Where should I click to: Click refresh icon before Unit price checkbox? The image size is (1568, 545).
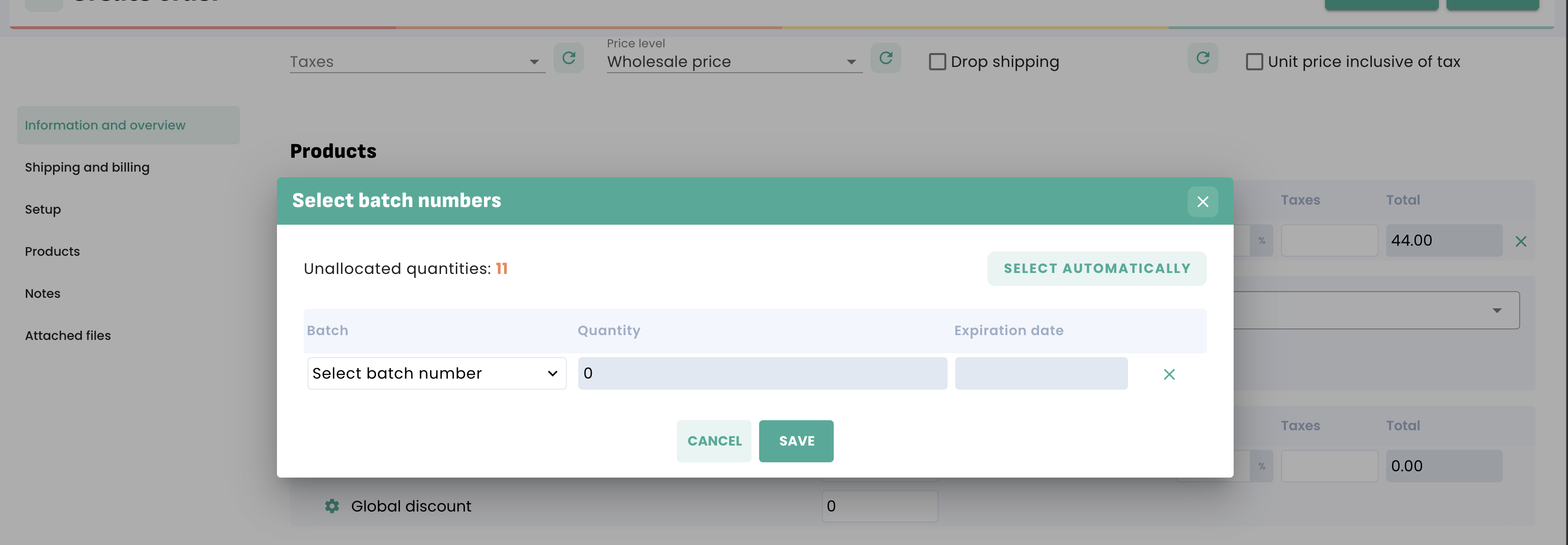coord(1202,58)
